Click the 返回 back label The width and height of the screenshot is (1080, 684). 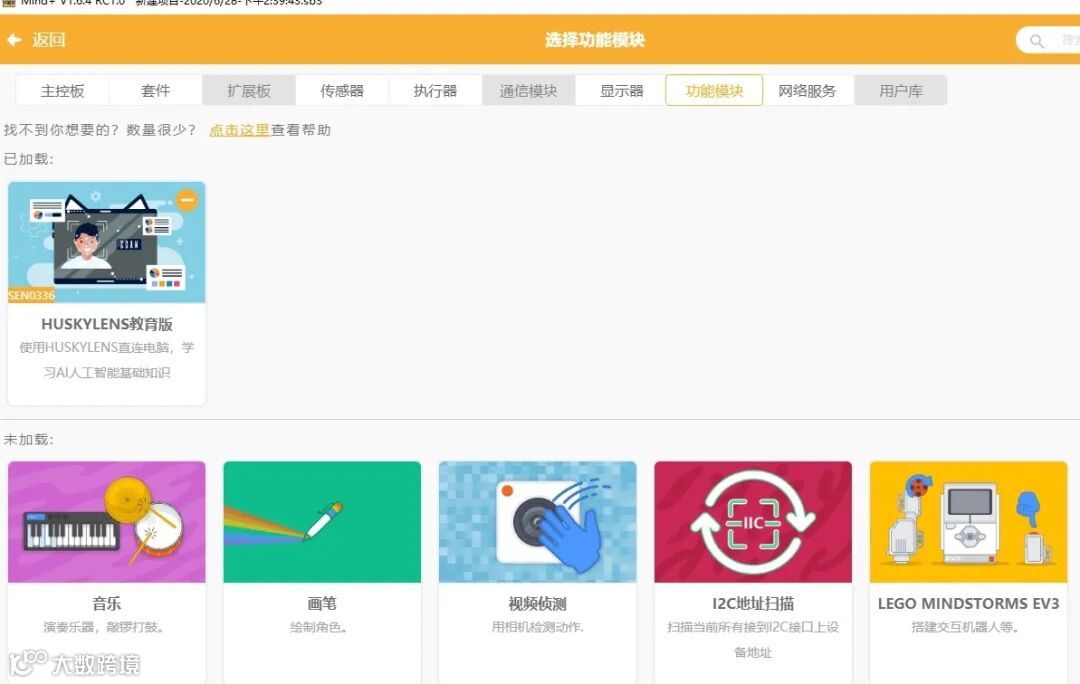[49, 40]
